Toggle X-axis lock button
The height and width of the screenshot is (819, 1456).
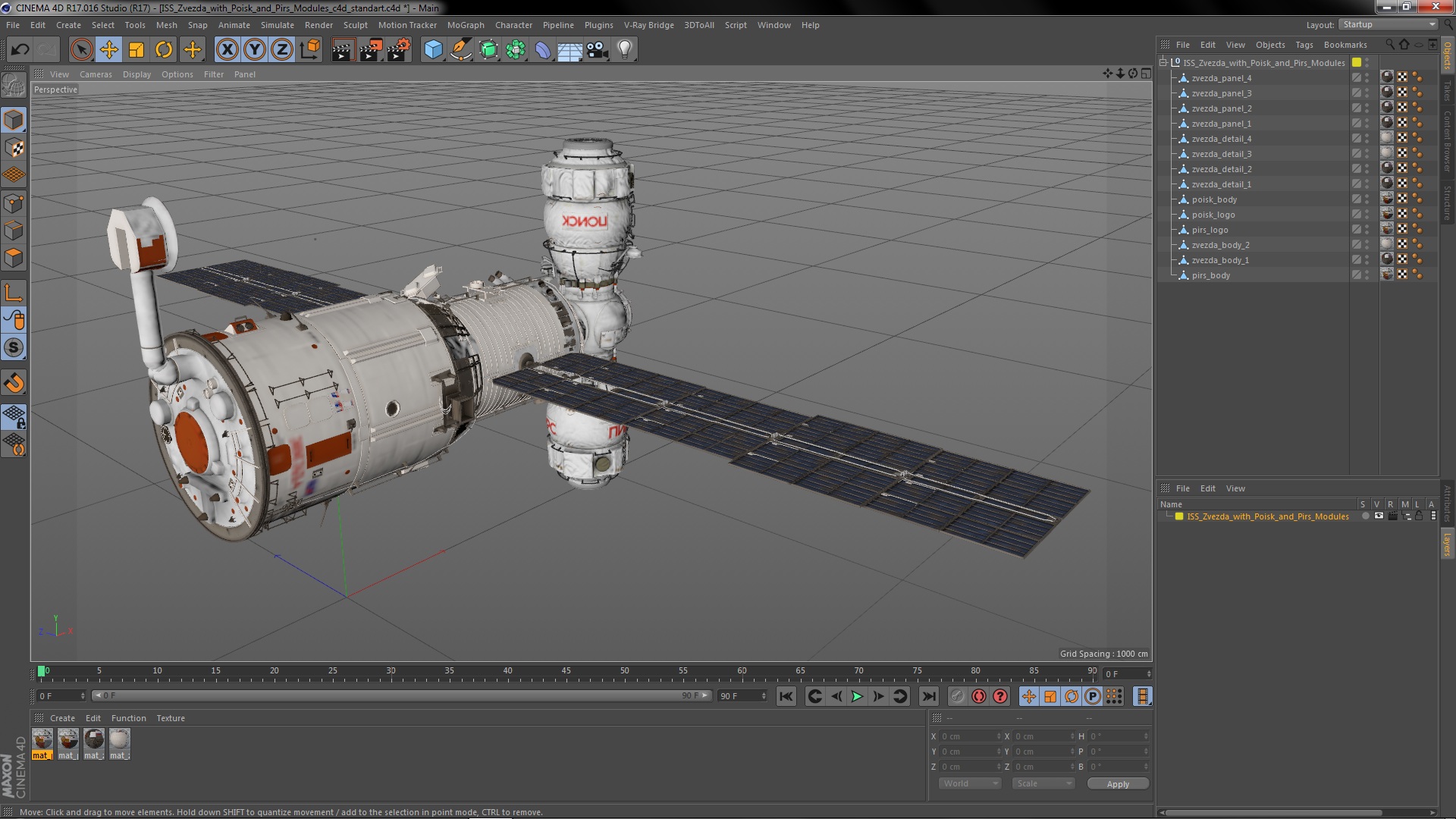pyautogui.click(x=227, y=50)
